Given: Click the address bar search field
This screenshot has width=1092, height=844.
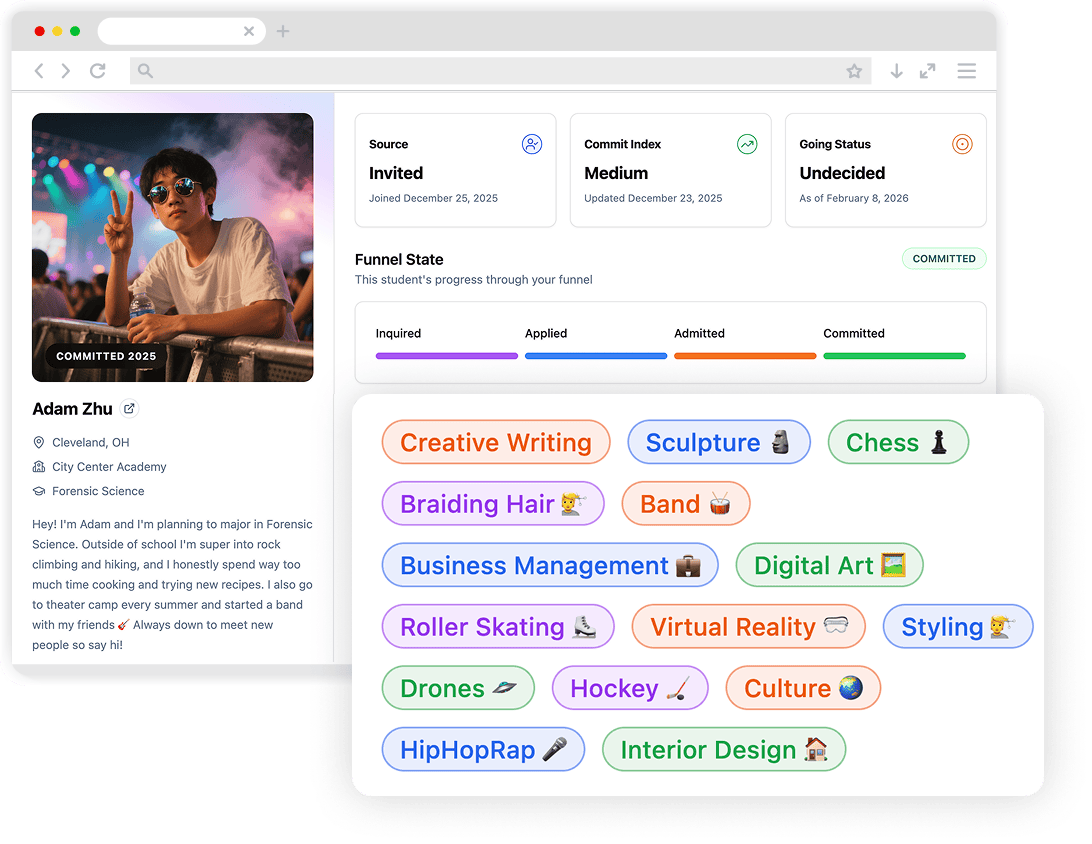Looking at the screenshot, I should pos(500,71).
